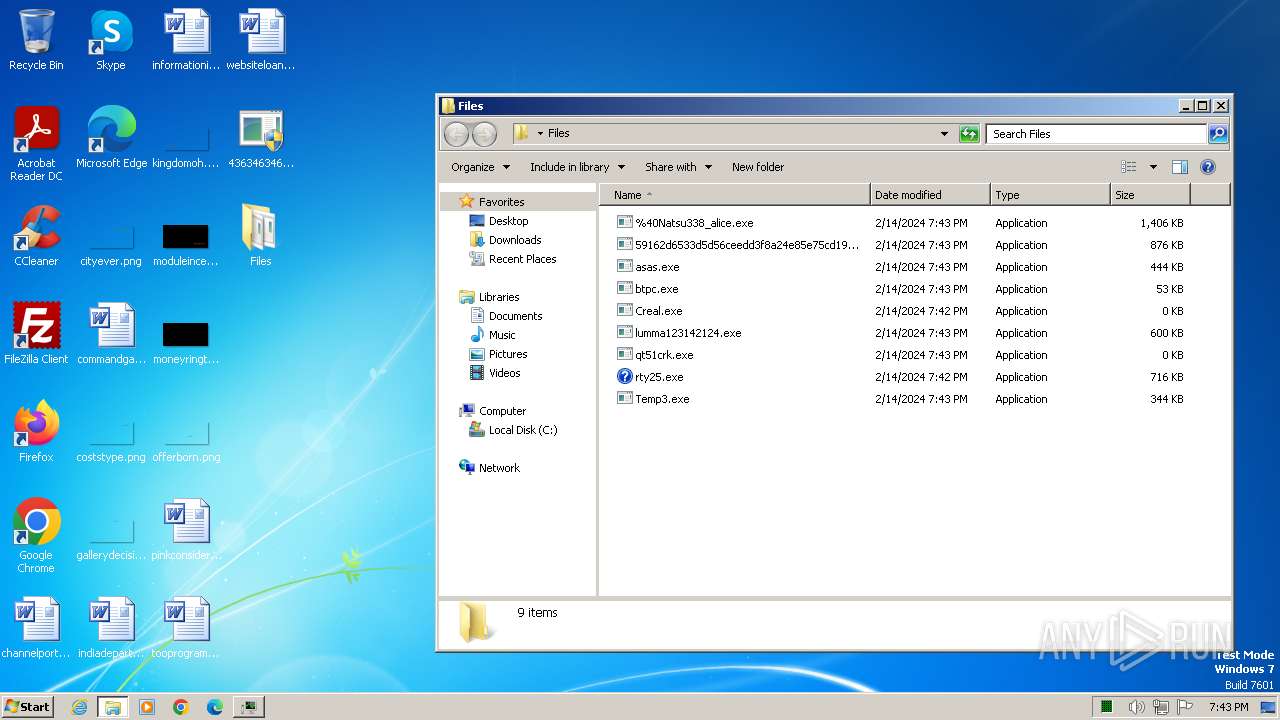
Task: Expand the view options arrow
Action: 1153,167
